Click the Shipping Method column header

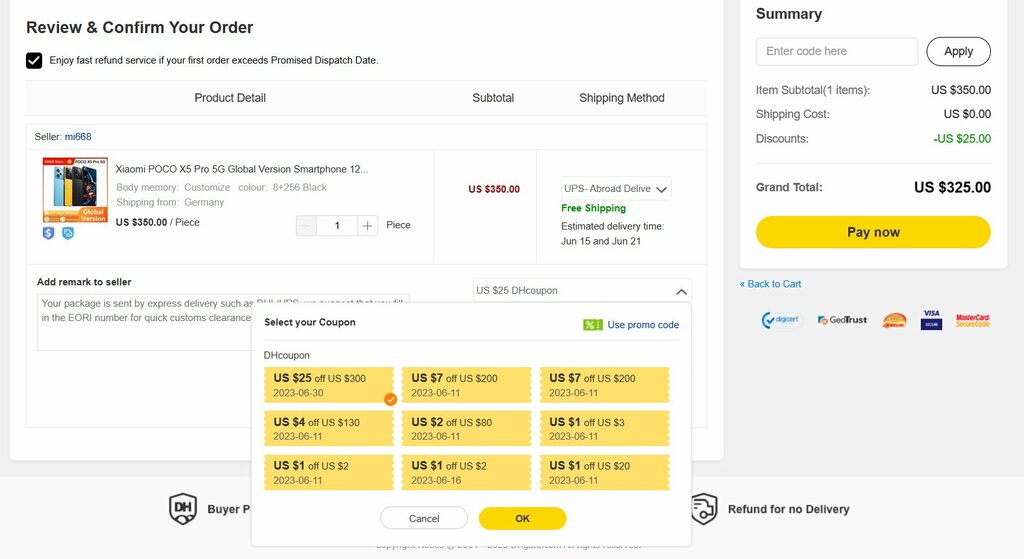(x=622, y=98)
